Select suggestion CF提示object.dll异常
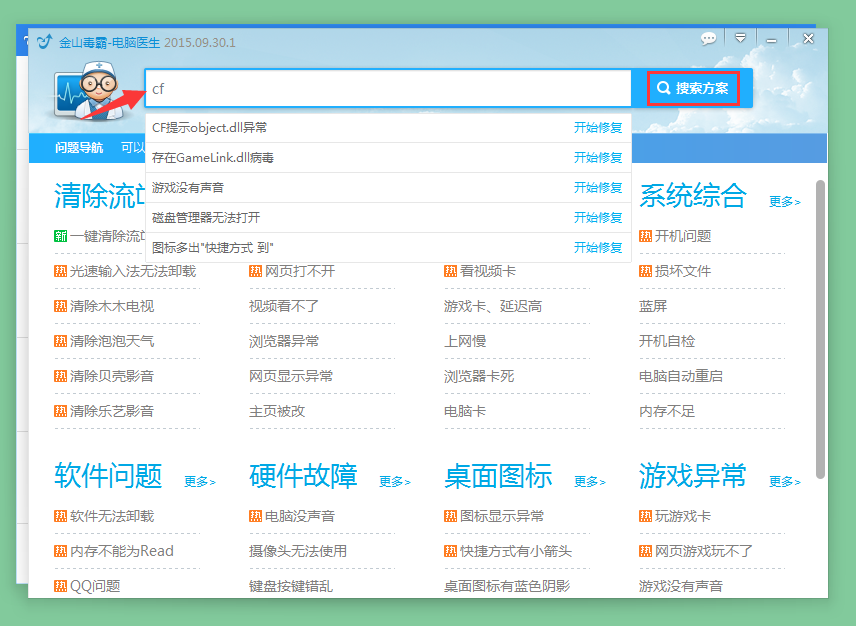The width and height of the screenshot is (856, 626). 210,128
